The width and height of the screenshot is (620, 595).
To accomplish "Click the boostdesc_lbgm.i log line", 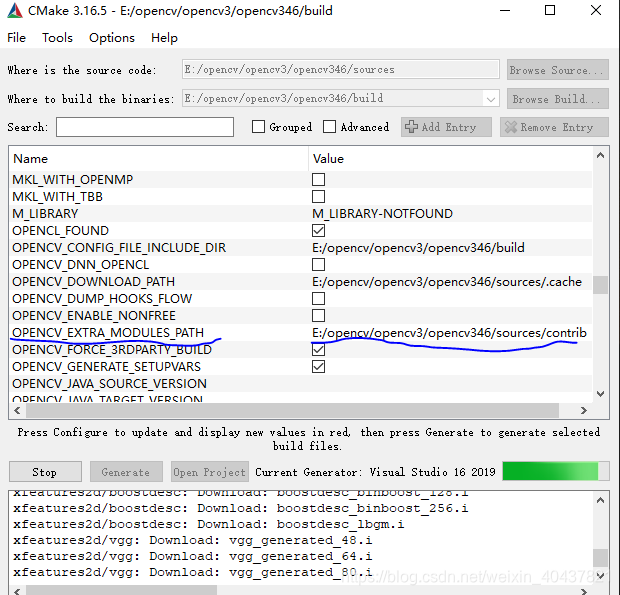I will point(208,524).
